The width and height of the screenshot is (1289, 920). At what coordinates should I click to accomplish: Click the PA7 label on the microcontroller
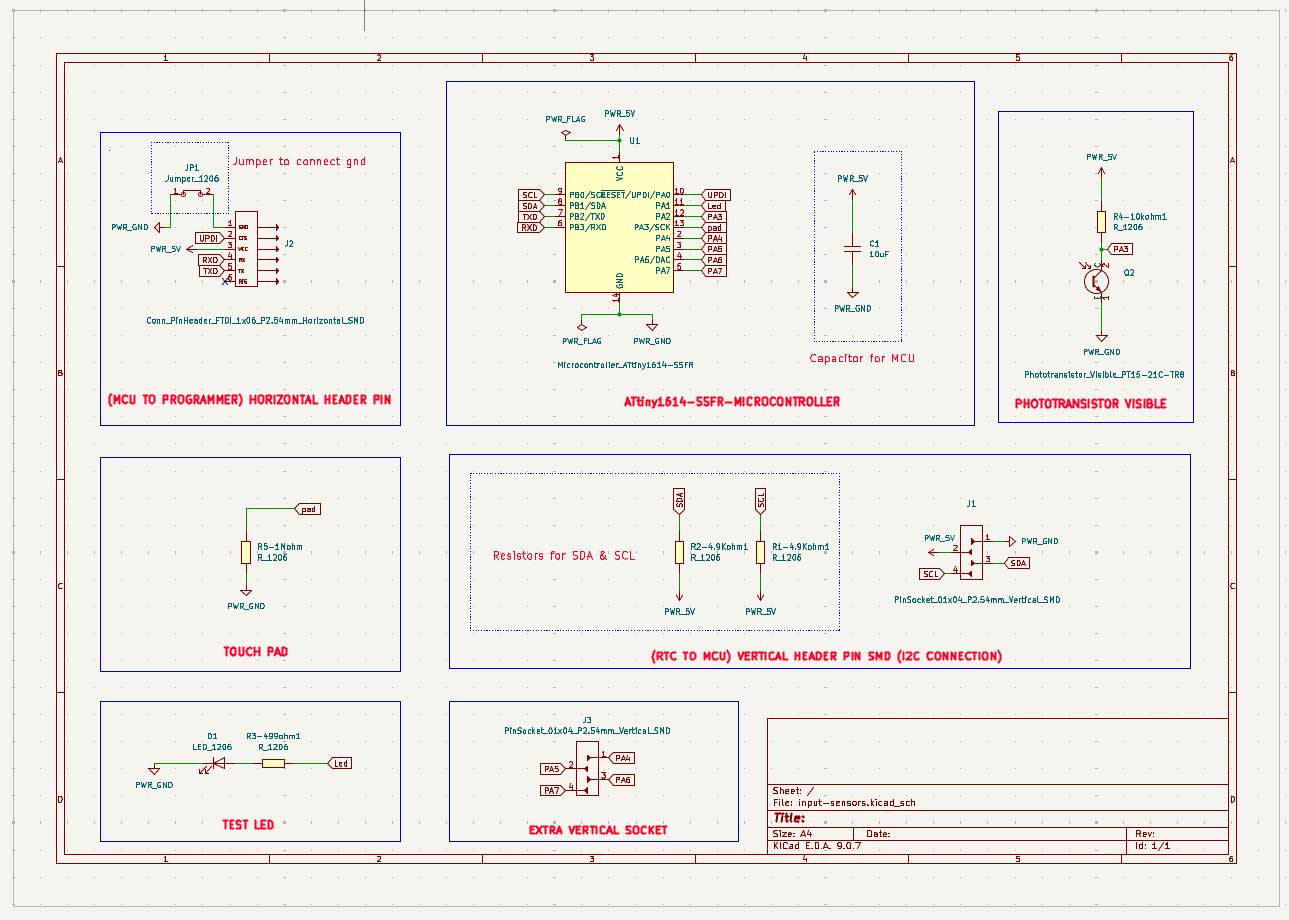(713, 271)
